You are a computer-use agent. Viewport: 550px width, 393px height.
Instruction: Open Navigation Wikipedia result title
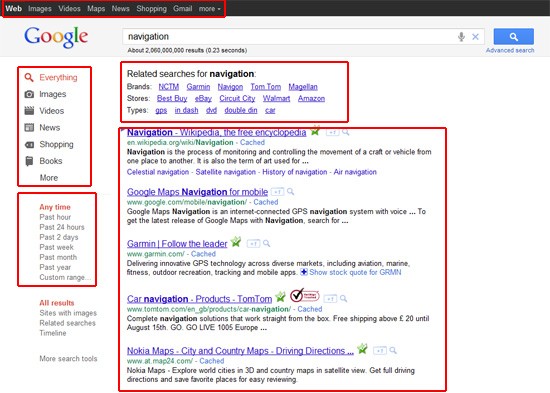pos(216,132)
